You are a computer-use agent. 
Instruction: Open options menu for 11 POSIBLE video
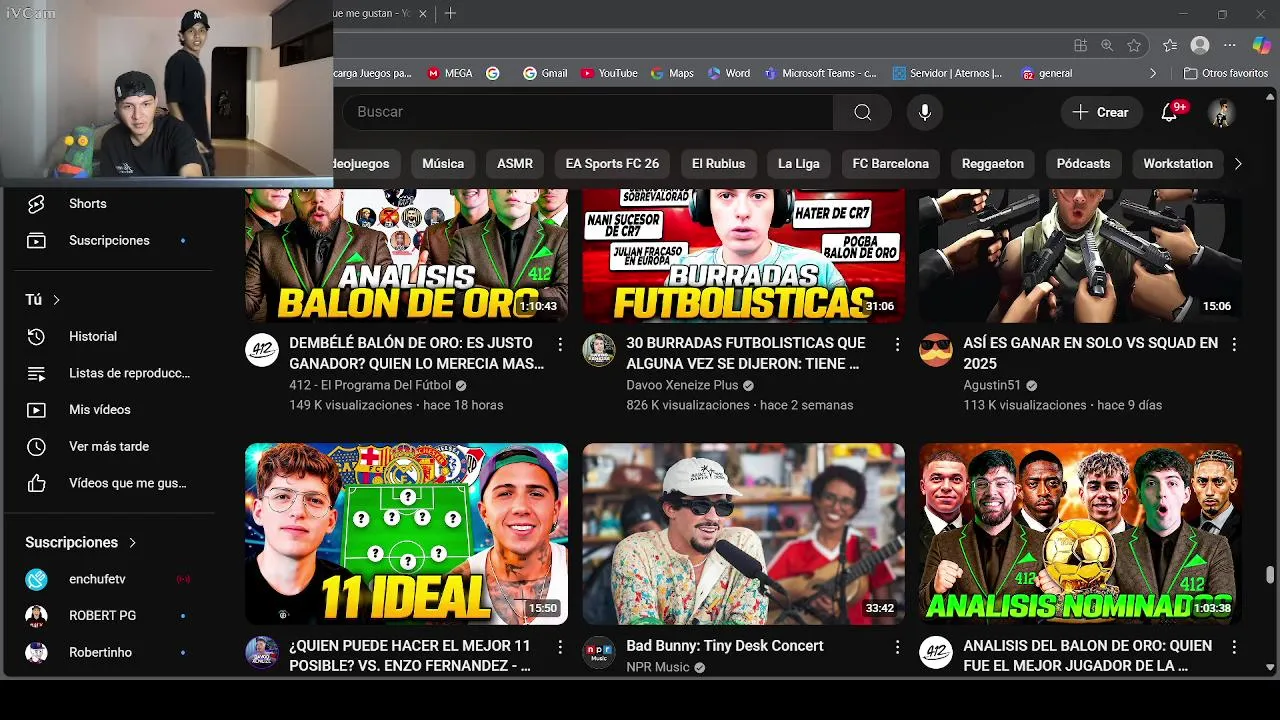[560, 647]
